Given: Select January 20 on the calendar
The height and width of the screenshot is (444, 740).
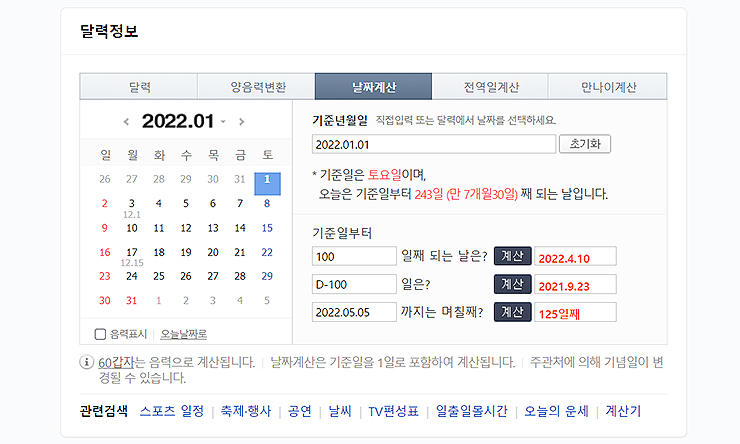Looking at the screenshot, I should tap(213, 252).
